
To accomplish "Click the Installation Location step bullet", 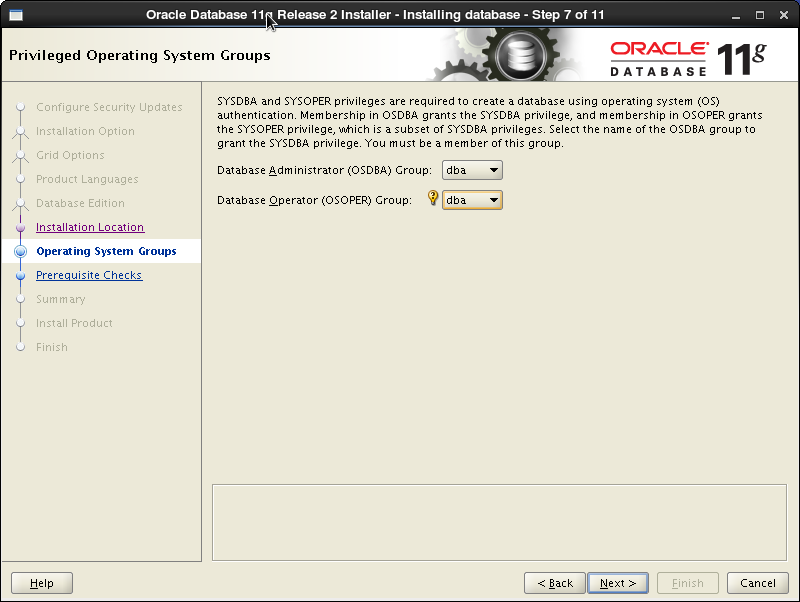I will coord(20,228).
